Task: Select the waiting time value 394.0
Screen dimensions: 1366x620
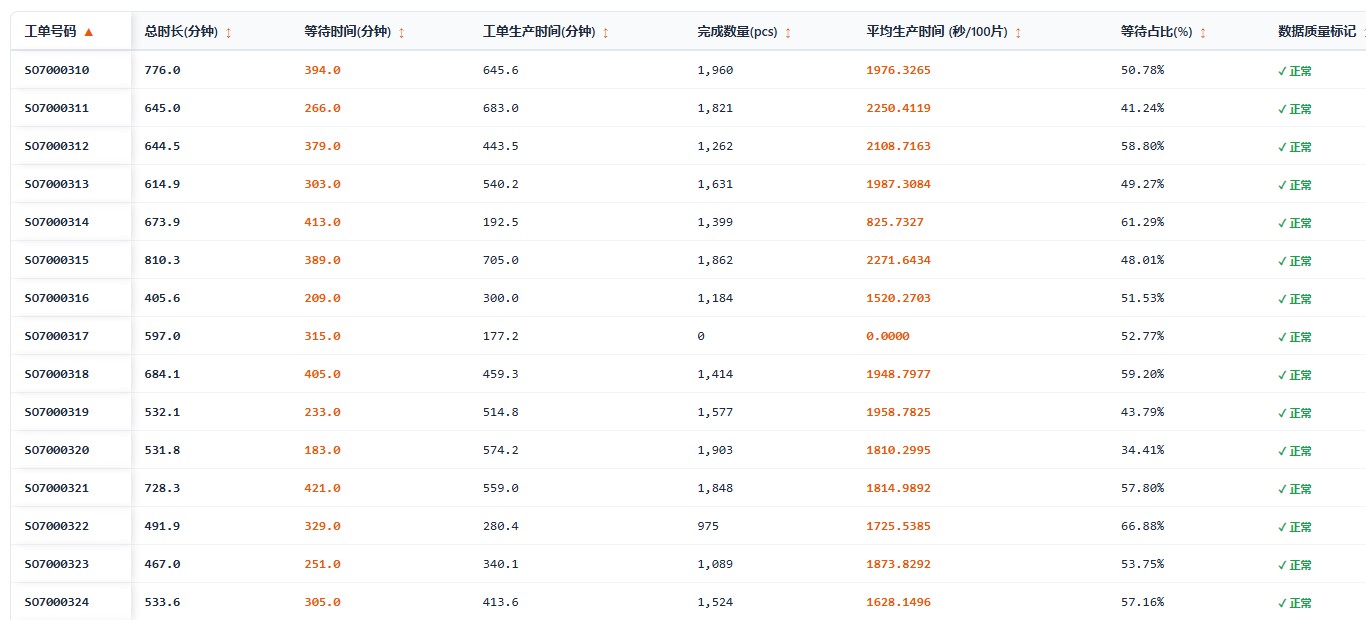Action: (323, 70)
